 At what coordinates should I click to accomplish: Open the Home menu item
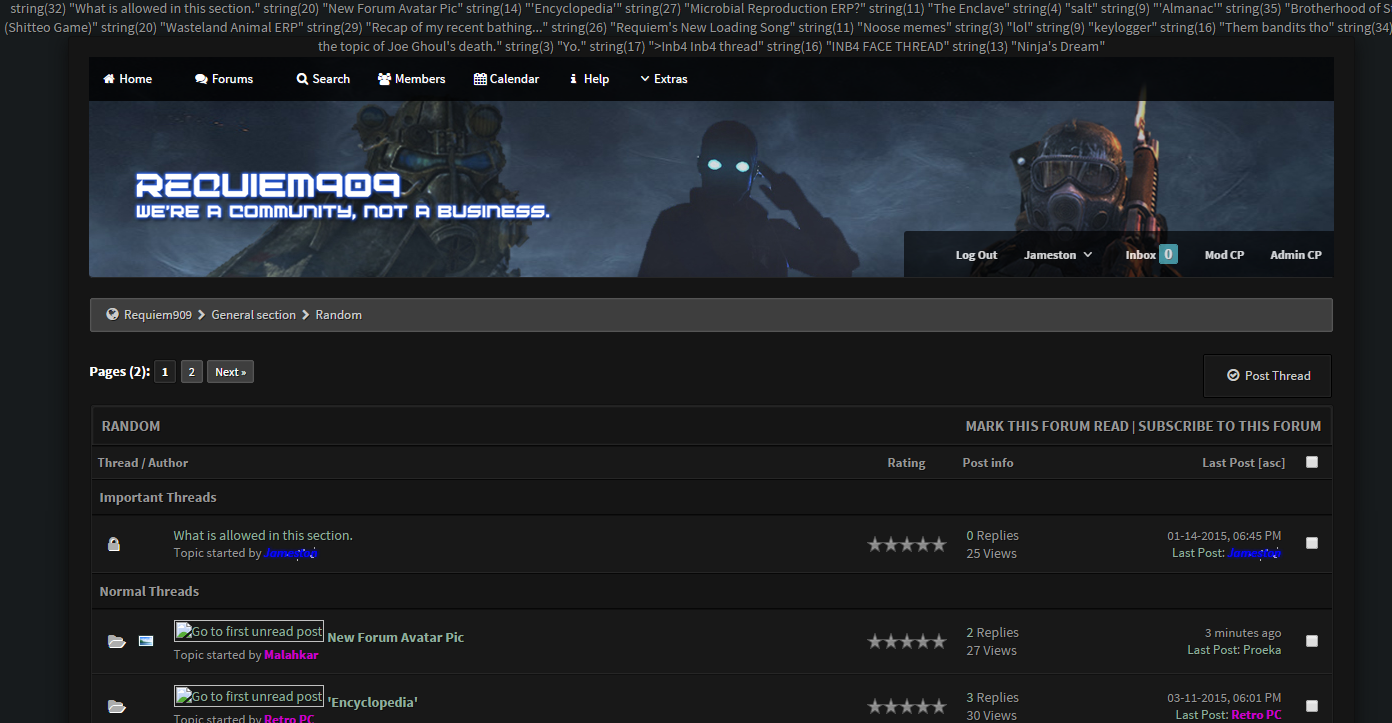[x=128, y=79]
